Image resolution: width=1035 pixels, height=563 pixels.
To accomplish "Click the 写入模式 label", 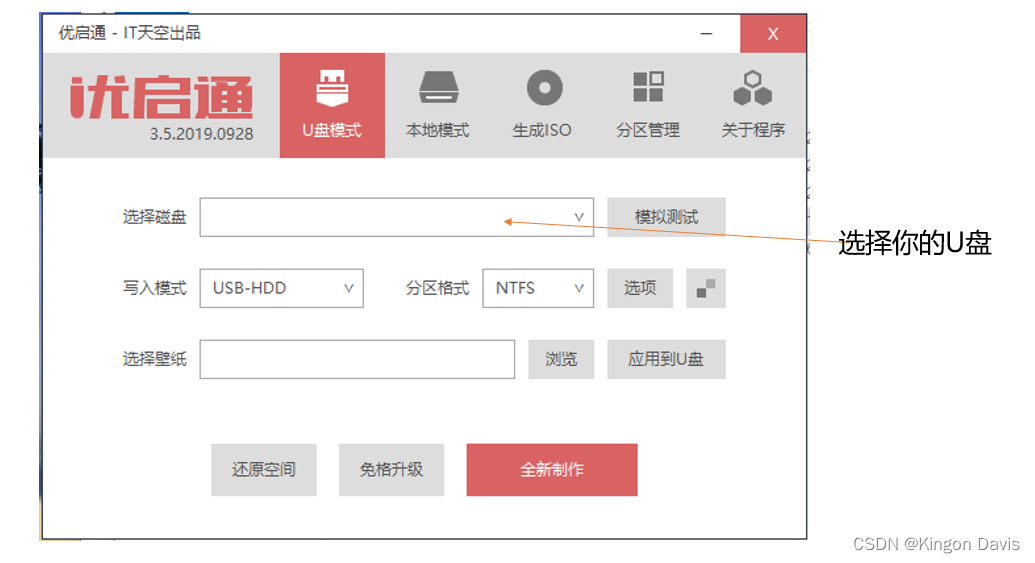I will coord(154,288).
